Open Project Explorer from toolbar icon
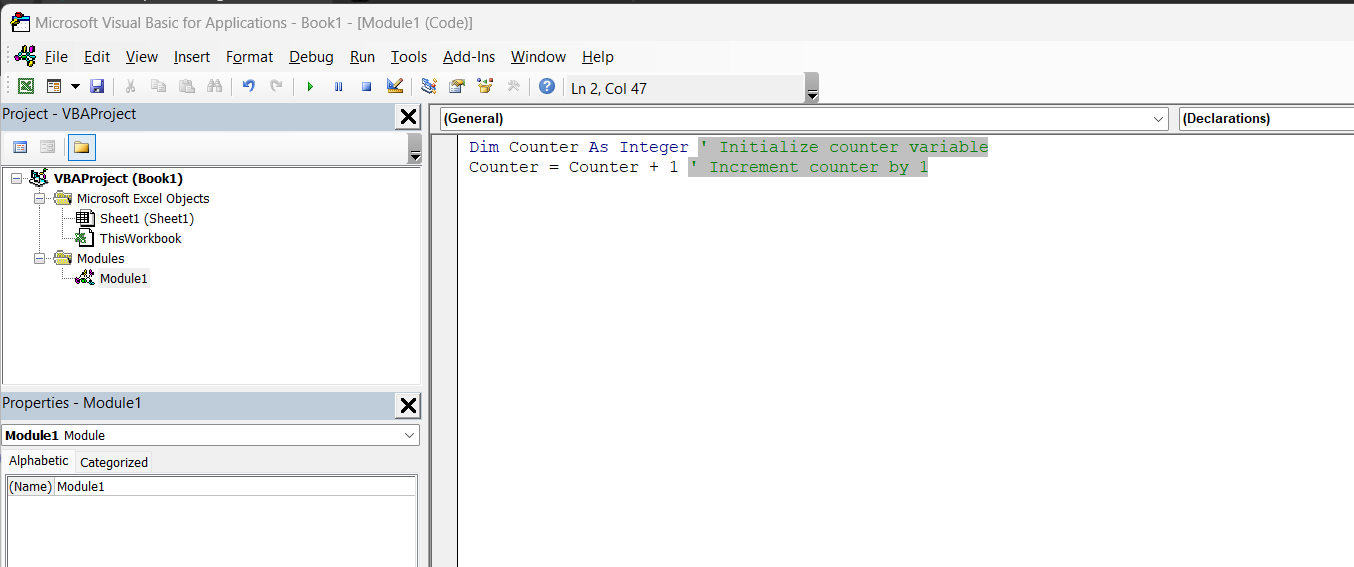 click(x=429, y=87)
